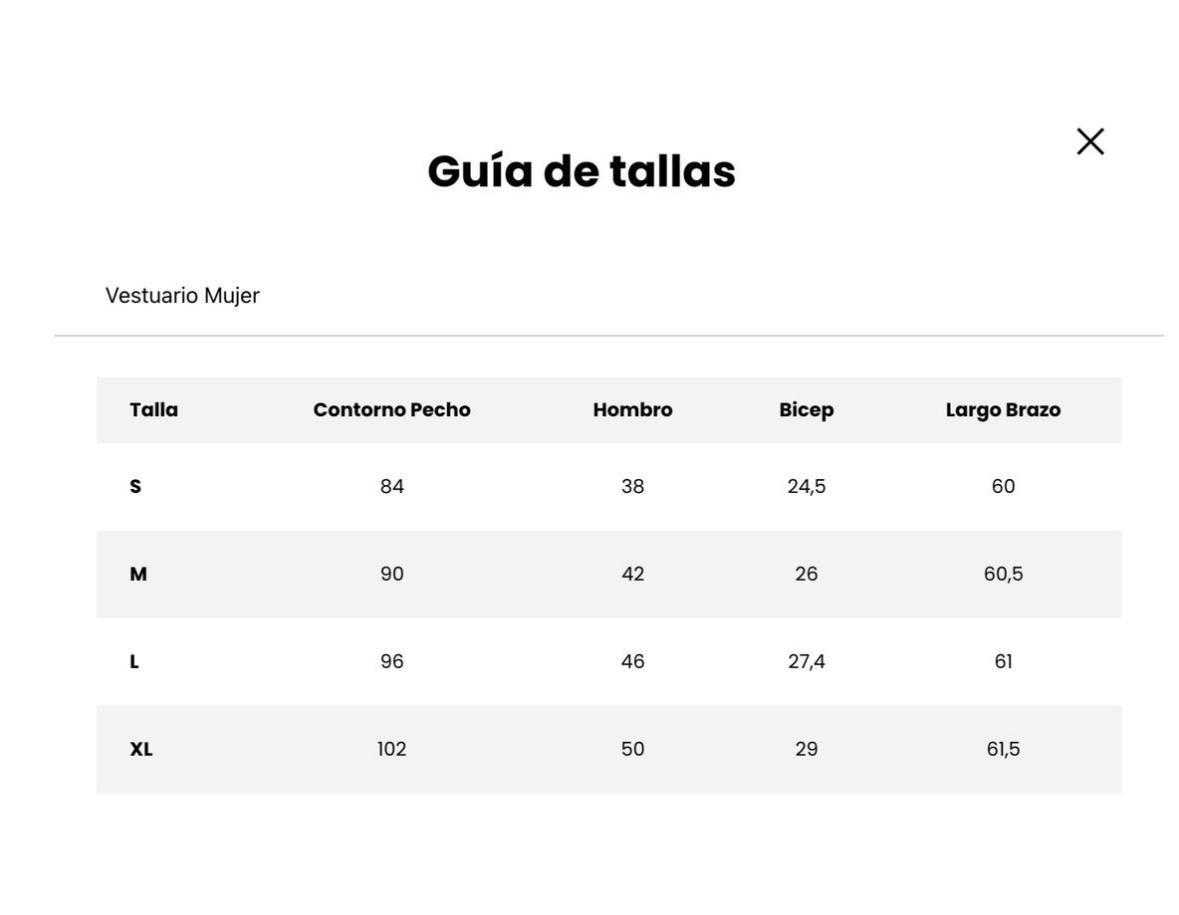
Task: Select the L size row label
Action: pyautogui.click(x=134, y=662)
